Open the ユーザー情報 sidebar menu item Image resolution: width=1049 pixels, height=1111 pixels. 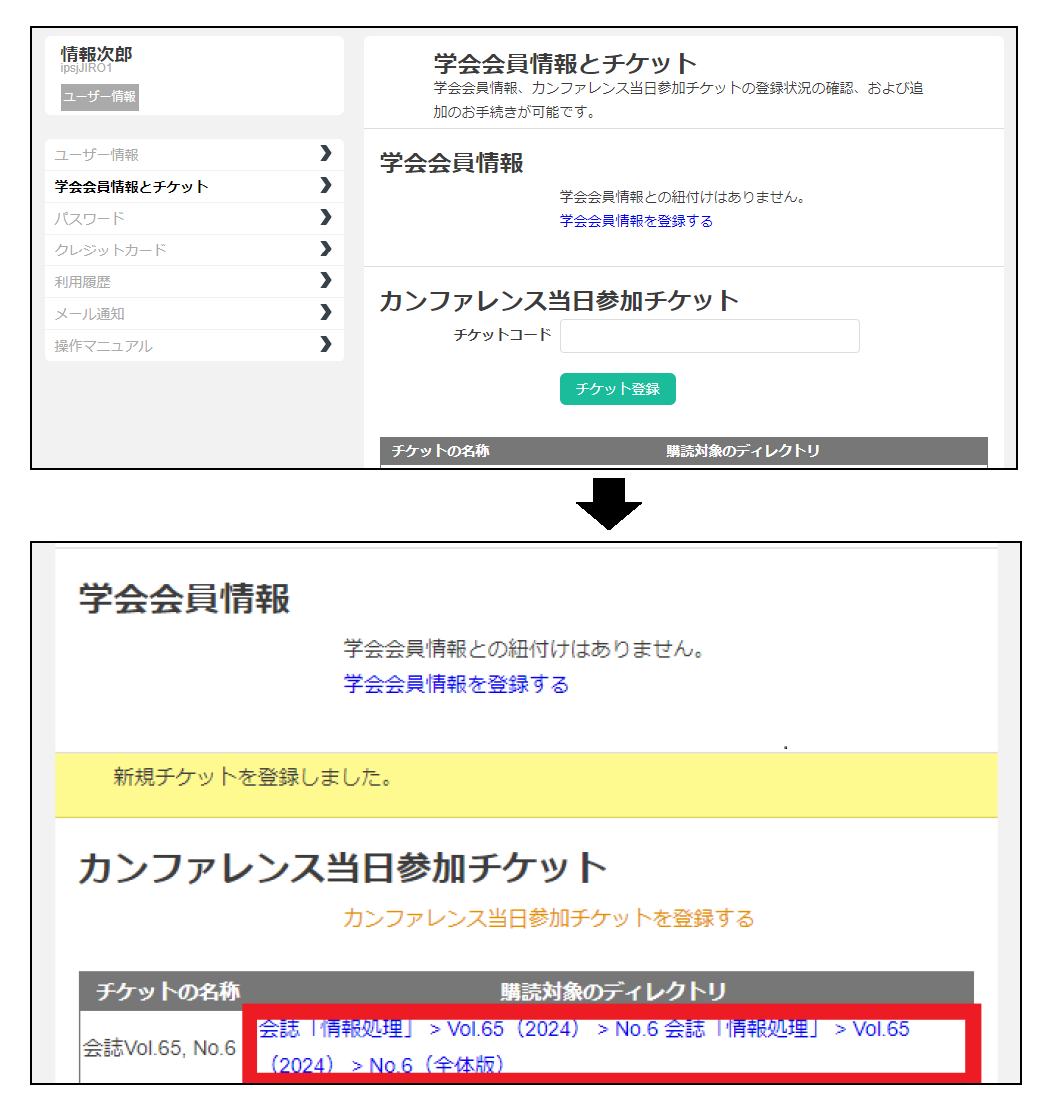[97, 155]
